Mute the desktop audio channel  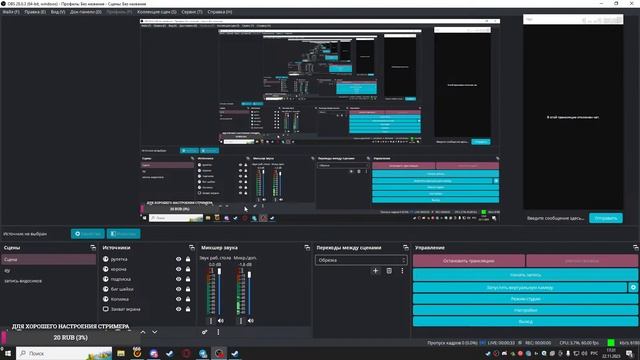(221, 321)
